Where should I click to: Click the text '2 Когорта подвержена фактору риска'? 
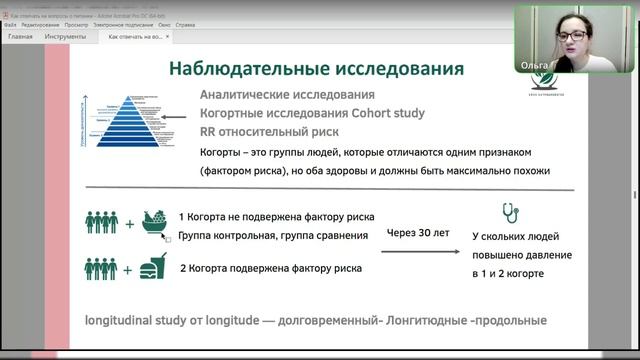(x=271, y=269)
